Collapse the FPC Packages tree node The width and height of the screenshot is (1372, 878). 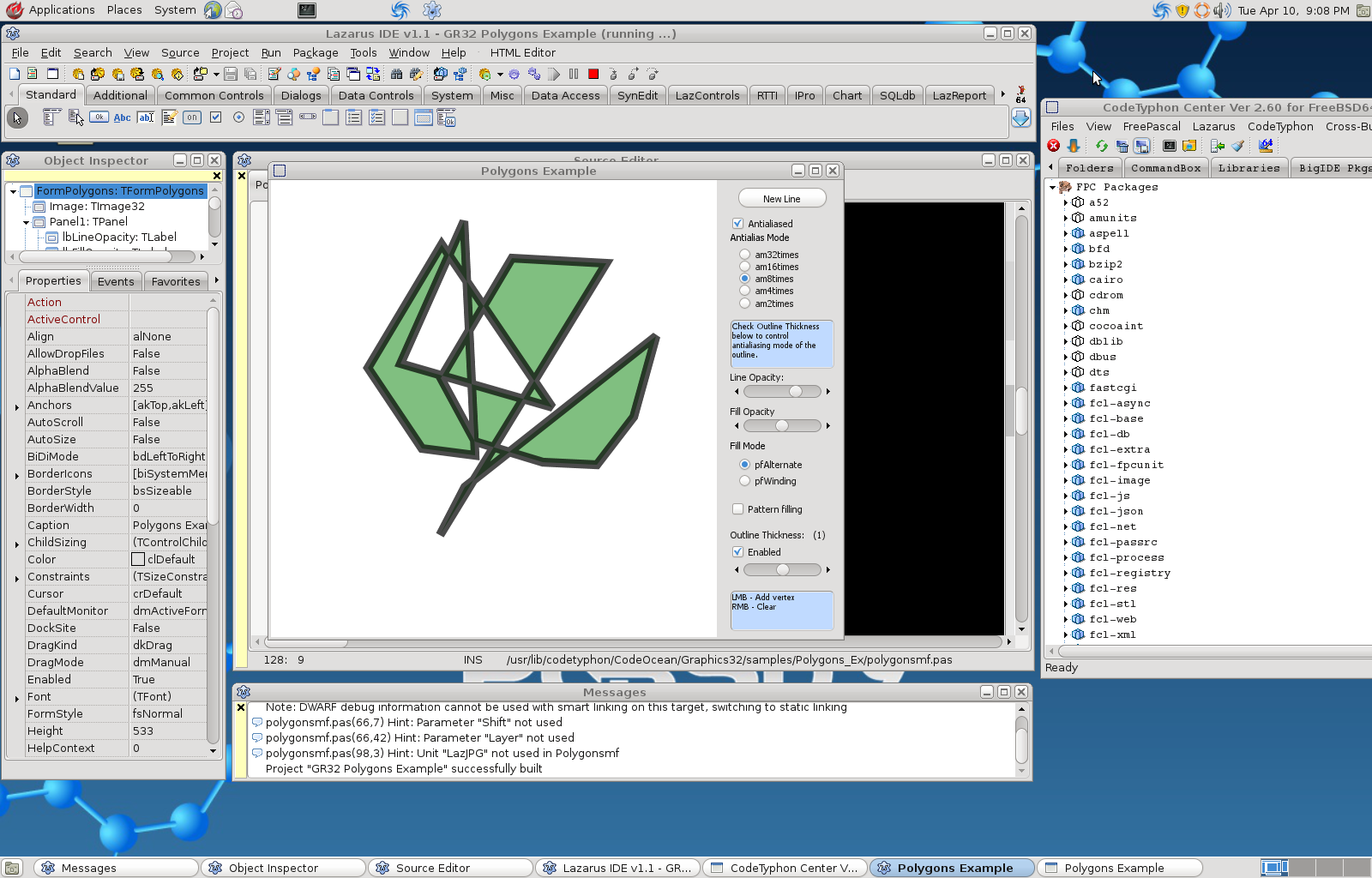pyautogui.click(x=1052, y=187)
